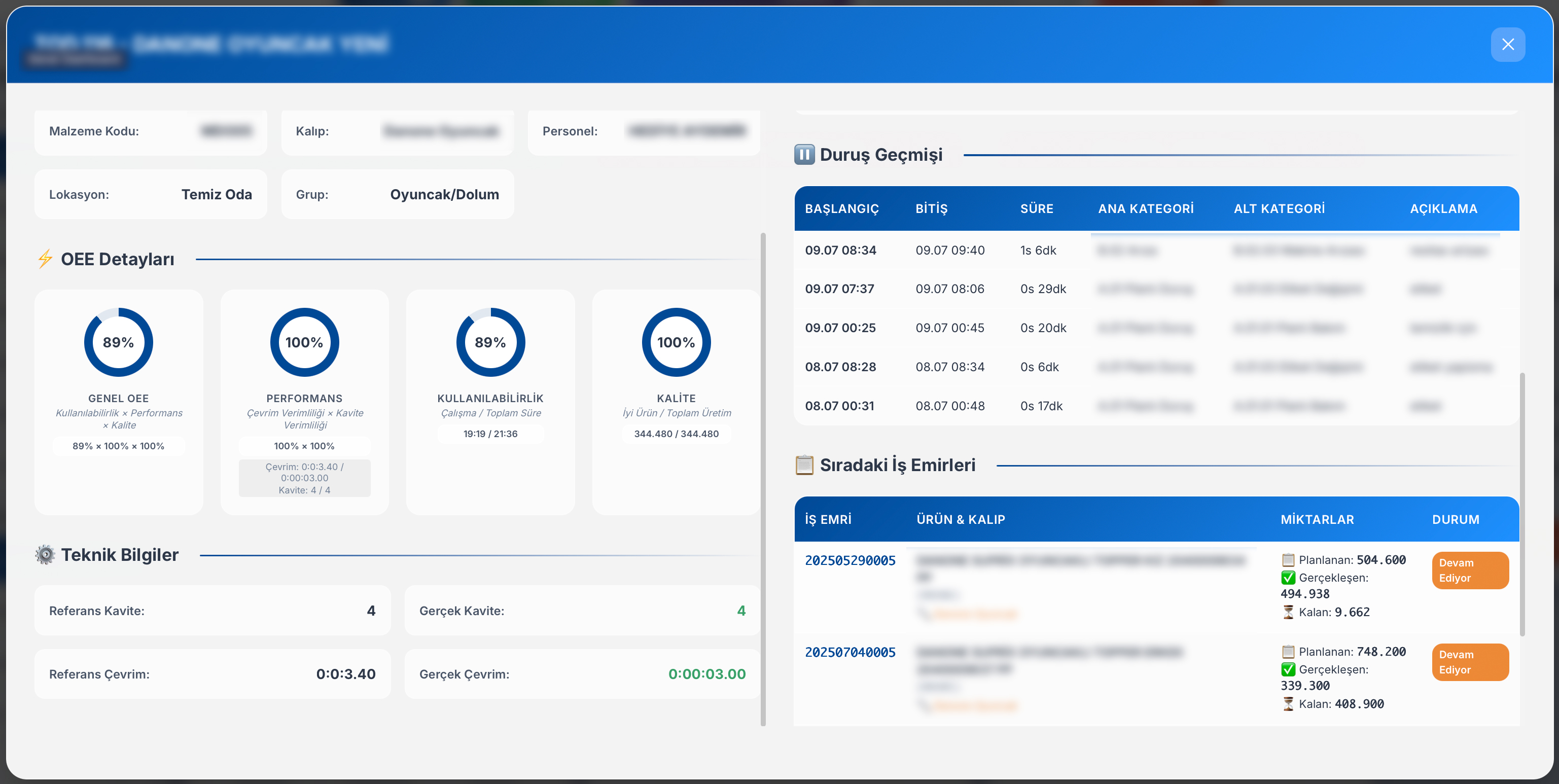
Task: Sort by the BAŞLANGIÇ column header
Action: pos(841,209)
